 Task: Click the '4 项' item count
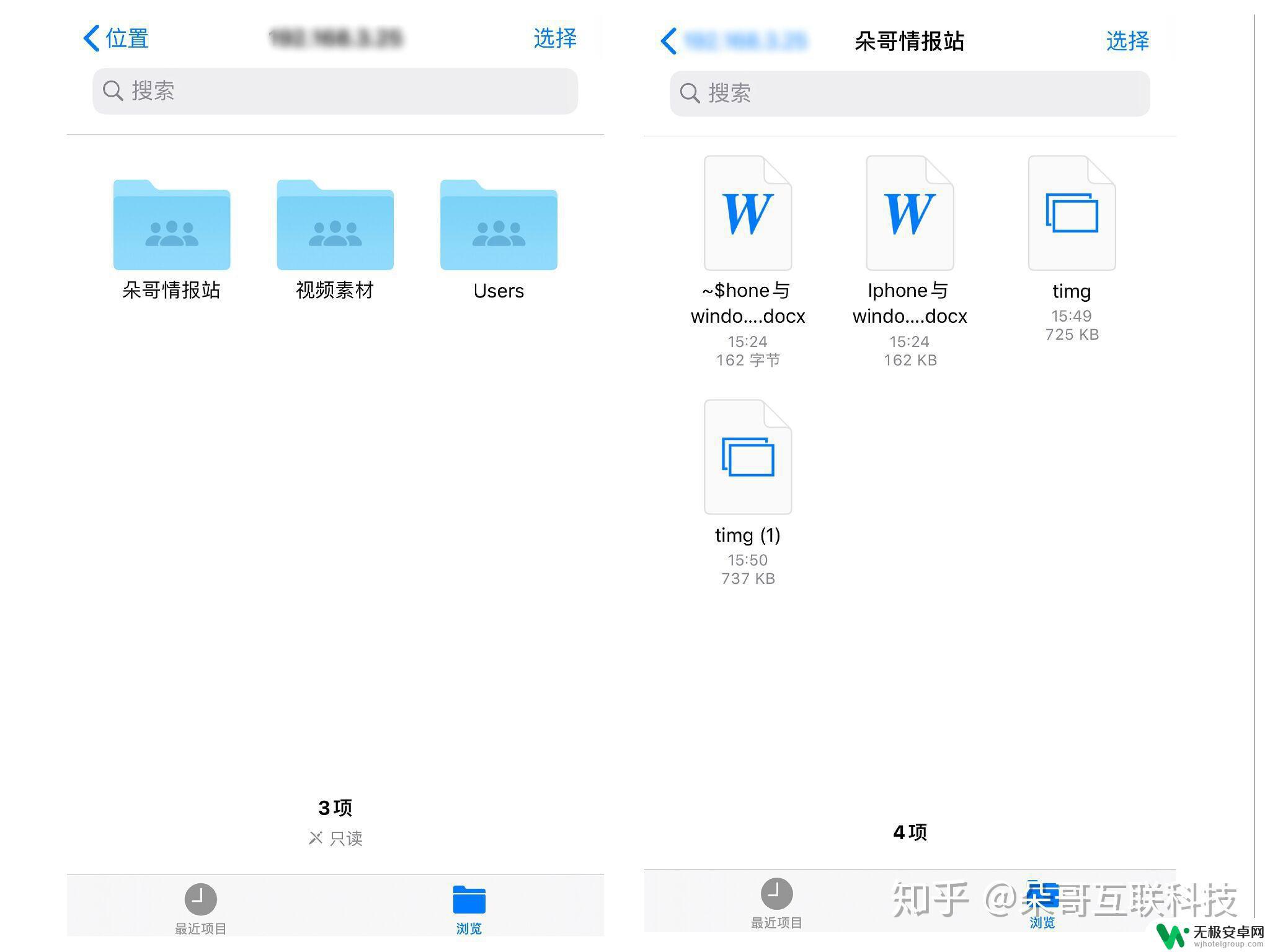click(910, 832)
